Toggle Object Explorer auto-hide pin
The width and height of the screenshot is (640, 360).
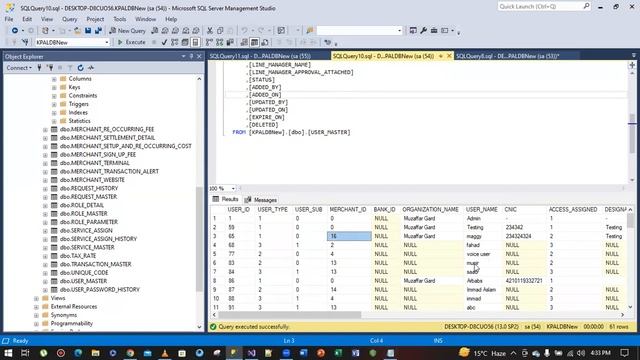[191, 56]
